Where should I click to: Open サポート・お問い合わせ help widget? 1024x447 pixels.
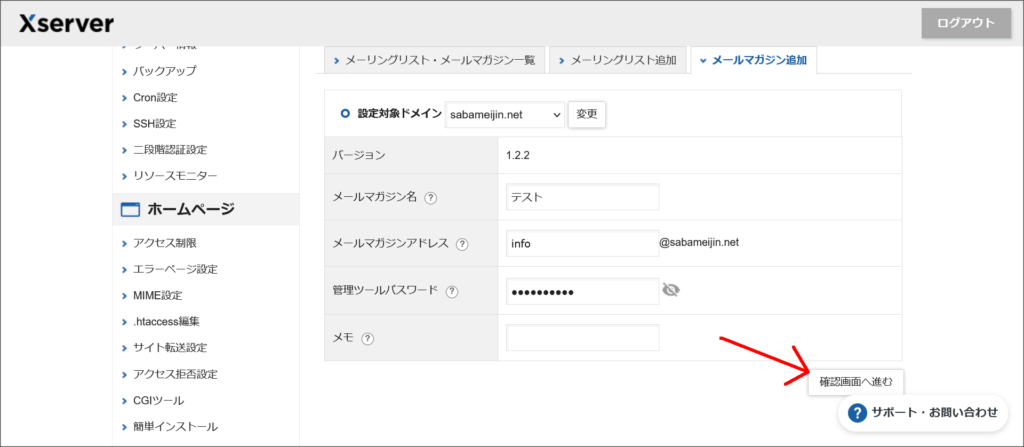[x=923, y=412]
